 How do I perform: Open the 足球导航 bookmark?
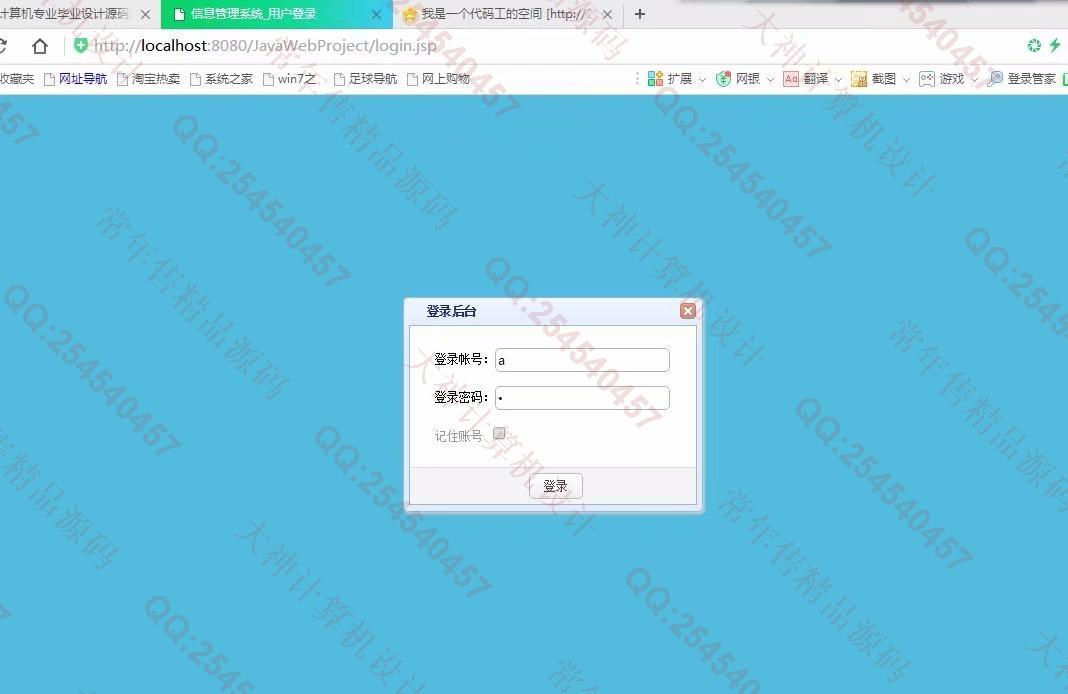pyautogui.click(x=365, y=79)
